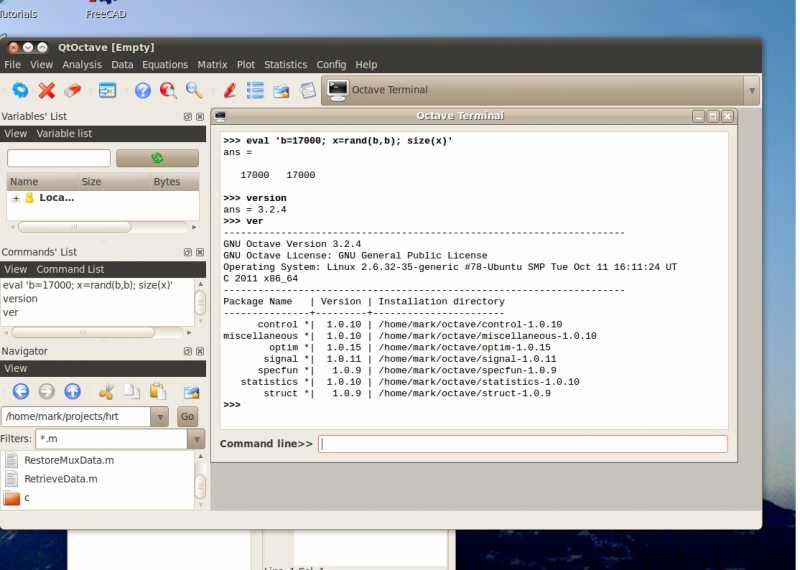Select the eval command in Commands' List
Viewport: 800px width, 570px height.
tap(88, 285)
